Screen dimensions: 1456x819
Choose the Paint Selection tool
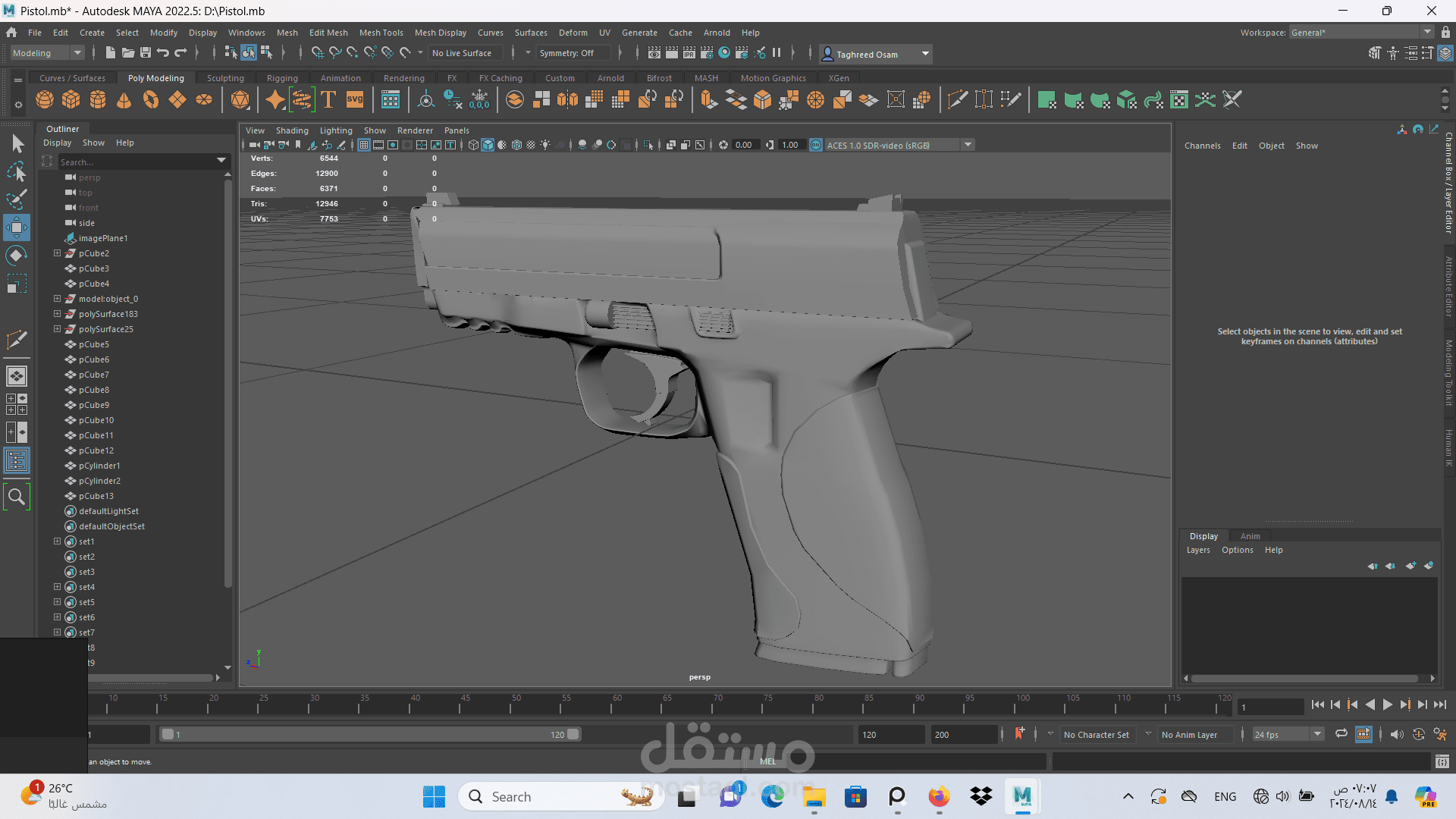[17, 200]
